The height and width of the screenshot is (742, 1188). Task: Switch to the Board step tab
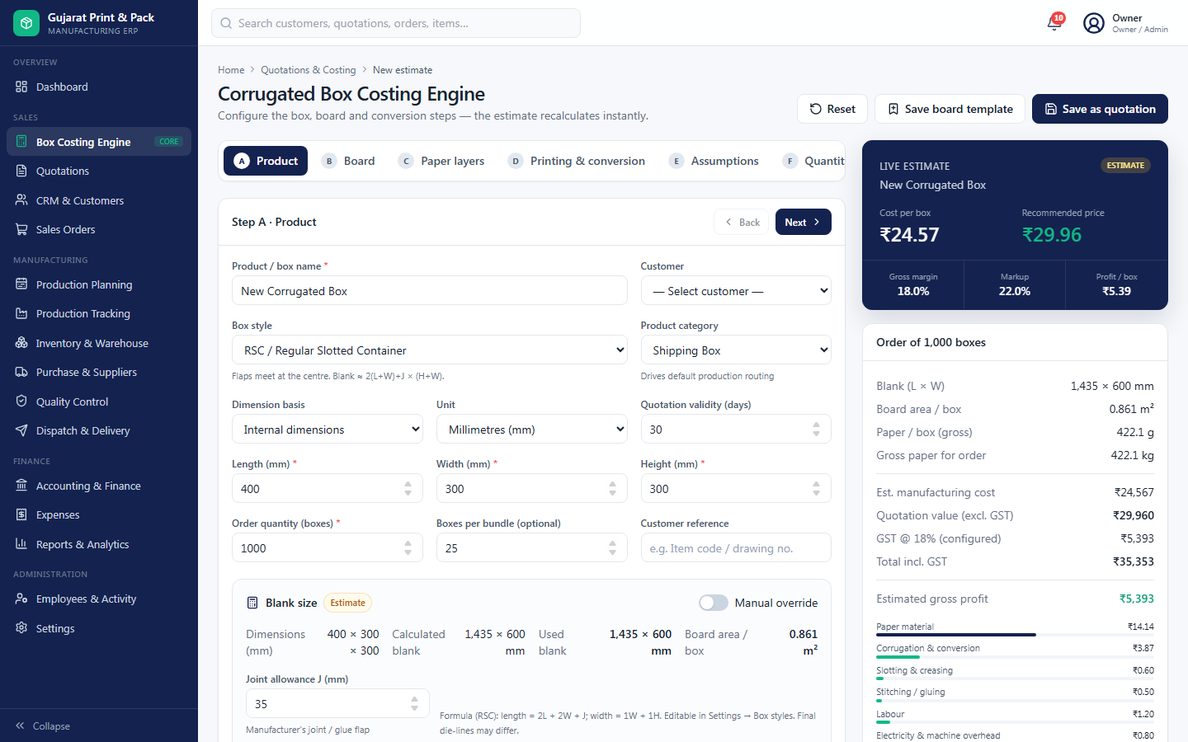click(x=349, y=161)
